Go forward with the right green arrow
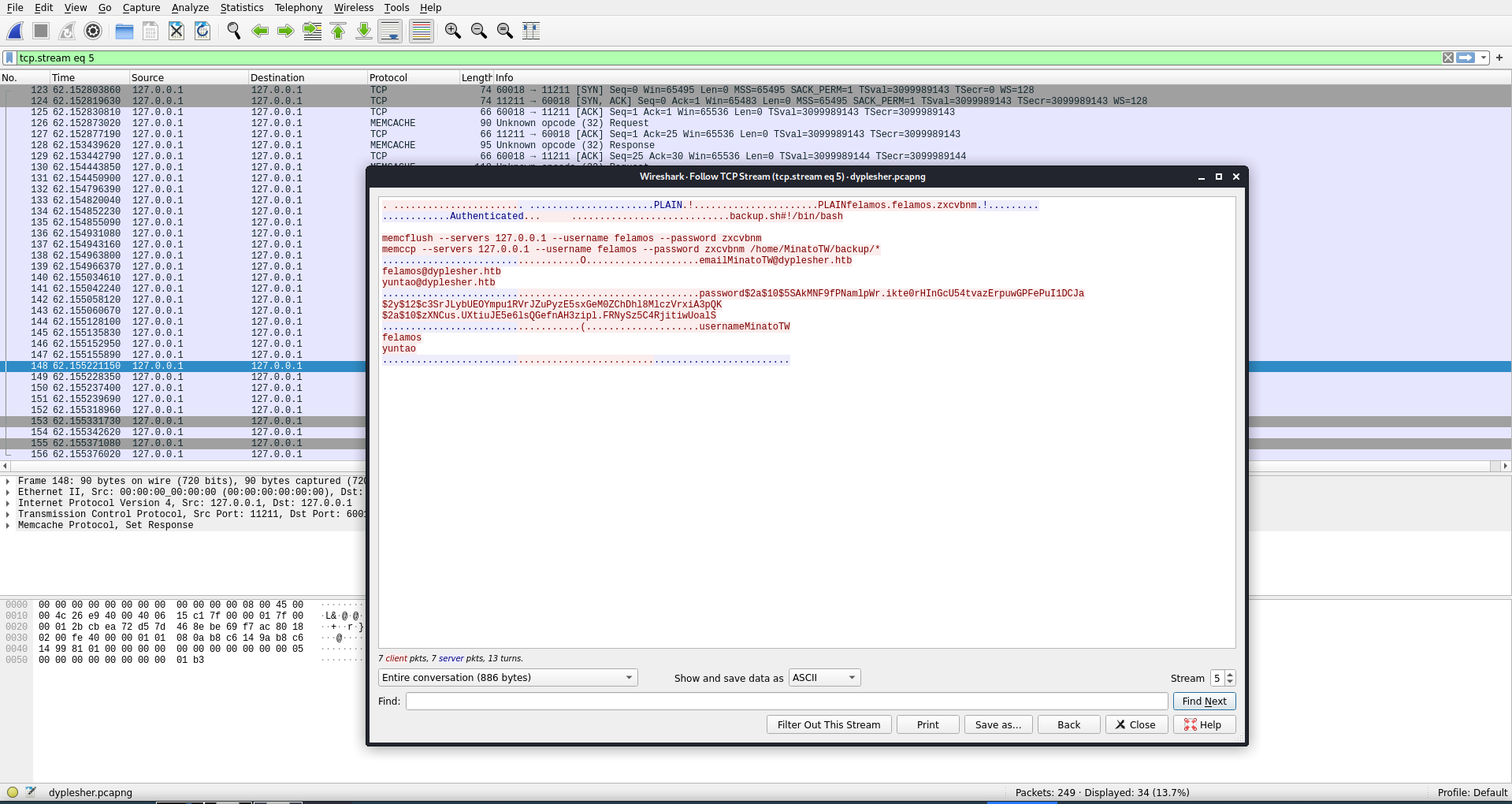 tap(286, 31)
